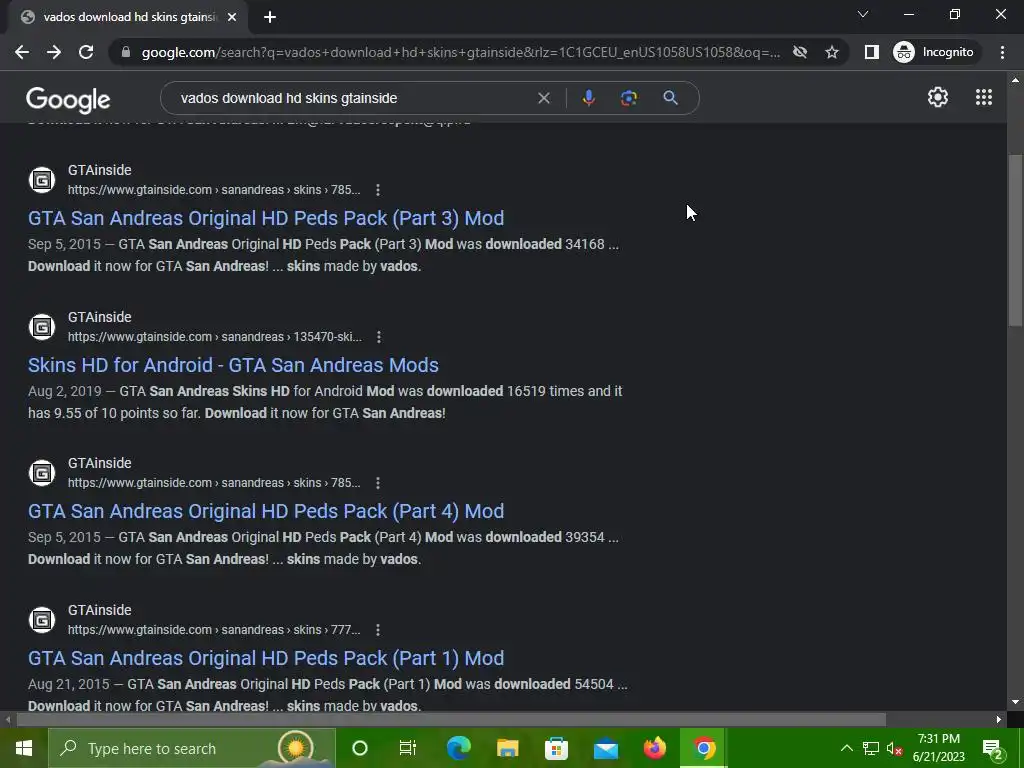Image resolution: width=1024 pixels, height=768 pixels.
Task: Open network status tray icon
Action: (871, 748)
